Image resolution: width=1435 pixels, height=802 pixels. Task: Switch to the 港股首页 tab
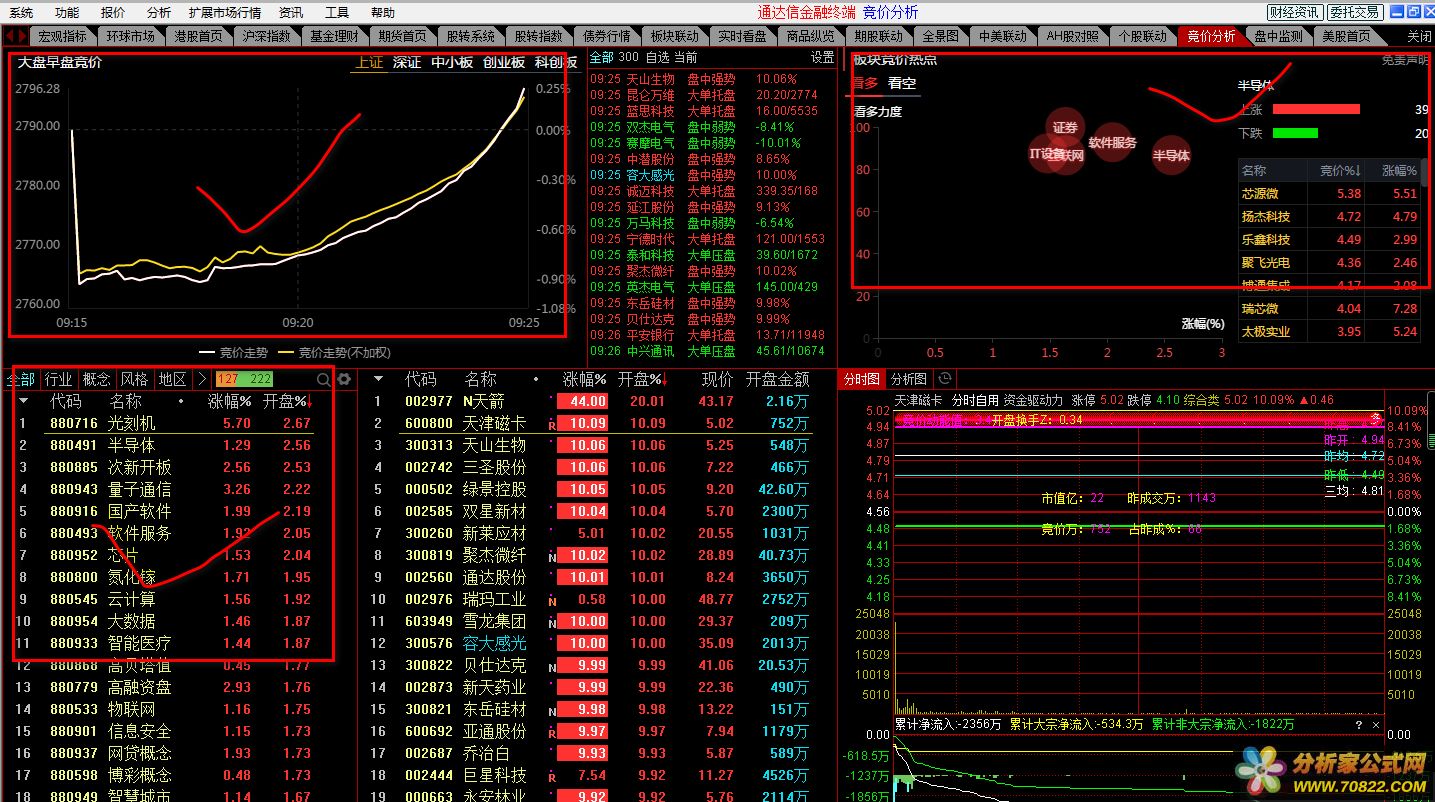[199, 36]
